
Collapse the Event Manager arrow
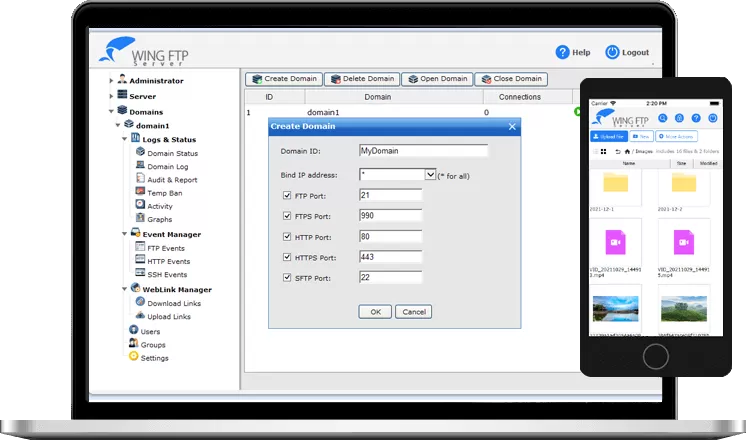pos(125,234)
